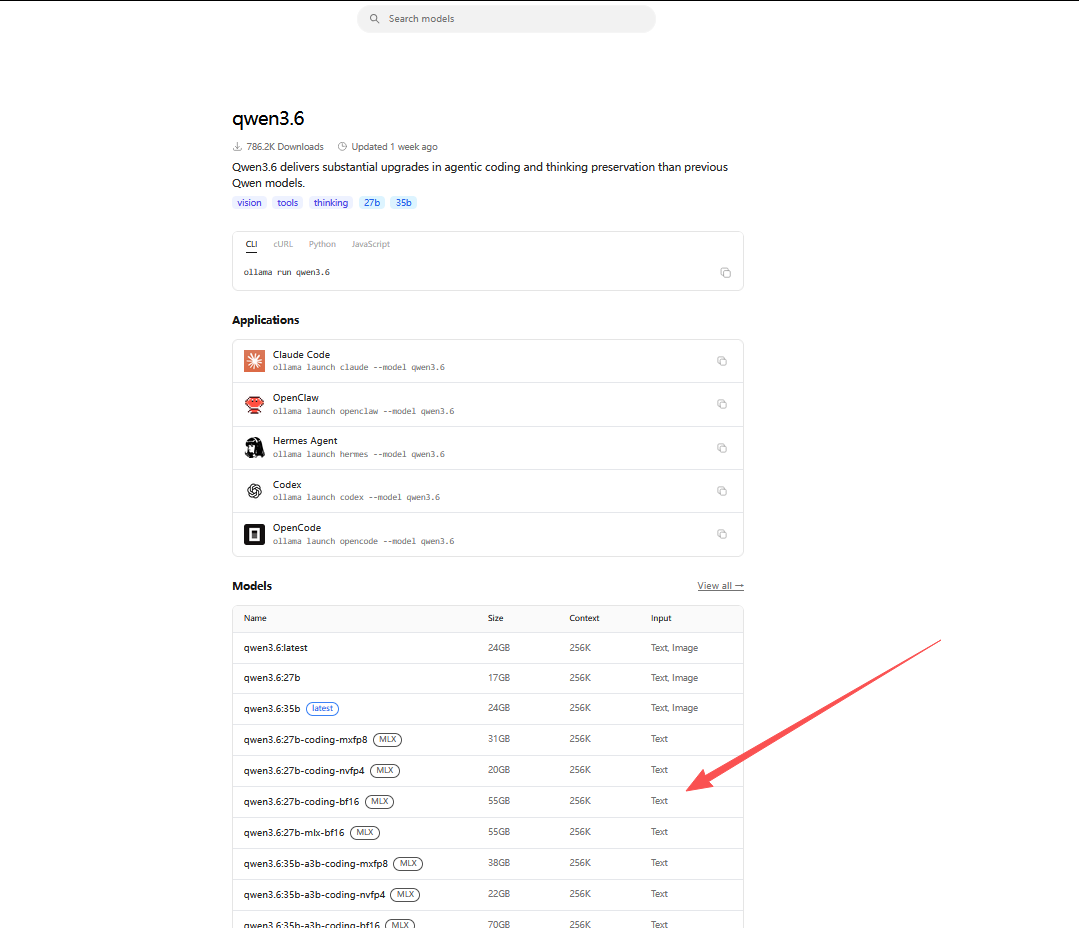The height and width of the screenshot is (928, 1079).
Task: Click the 31GB size cell
Action: [499, 739]
